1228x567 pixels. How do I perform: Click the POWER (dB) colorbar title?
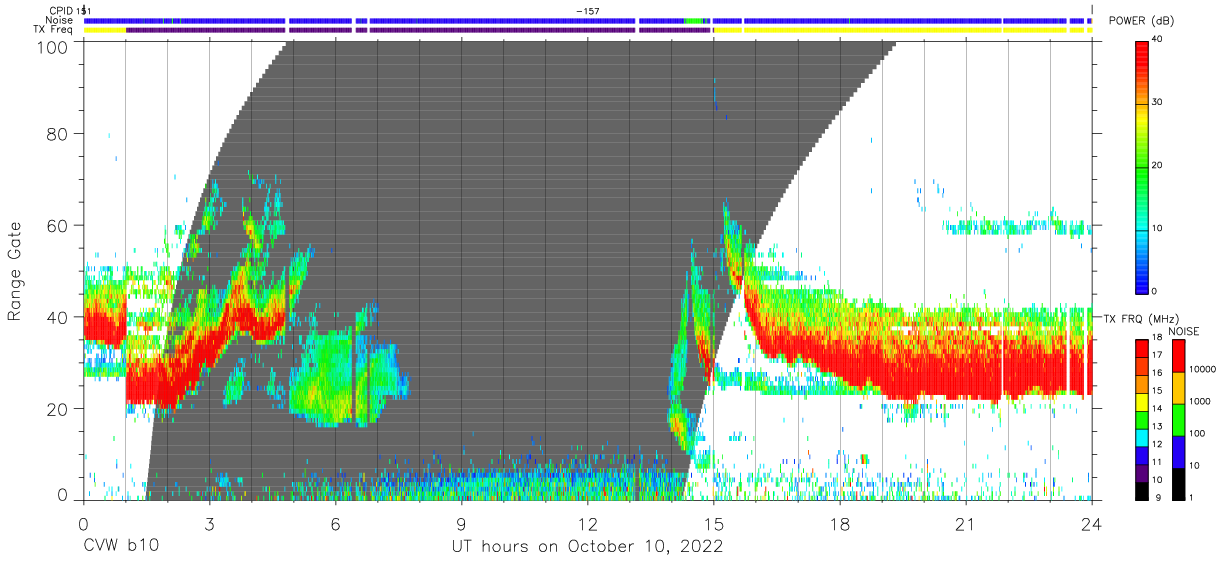(x=1143, y=21)
